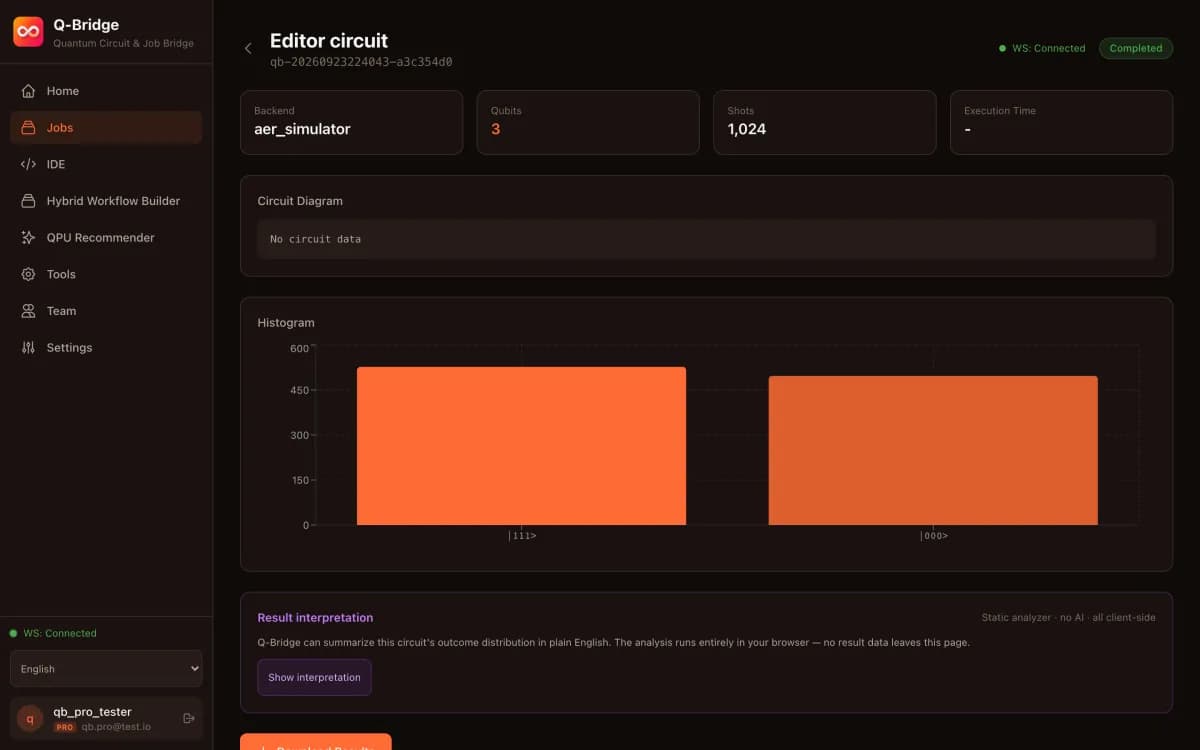Go back using the left chevron arrow
1200x750 pixels.
pyautogui.click(x=248, y=48)
